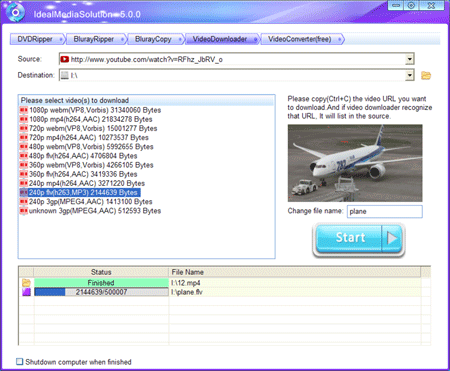The width and height of the screenshot is (450, 371).
Task: Click the Status column header
Action: click(101, 272)
